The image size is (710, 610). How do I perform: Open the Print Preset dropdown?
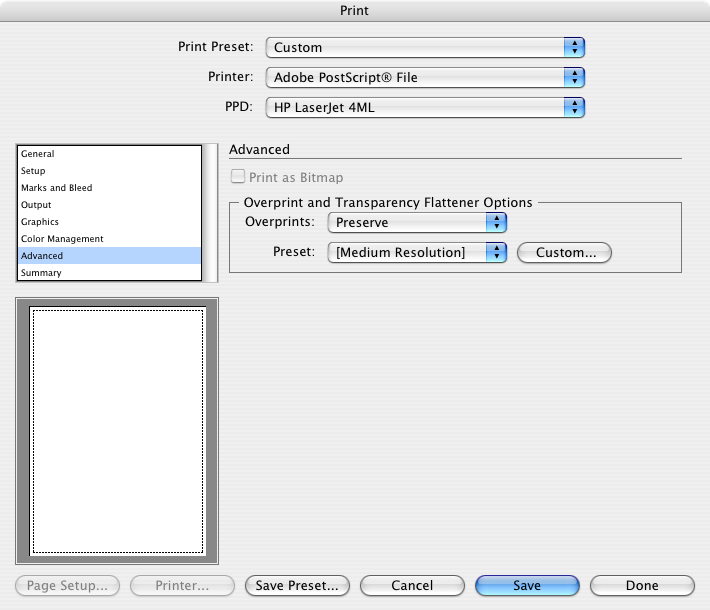[x=425, y=47]
